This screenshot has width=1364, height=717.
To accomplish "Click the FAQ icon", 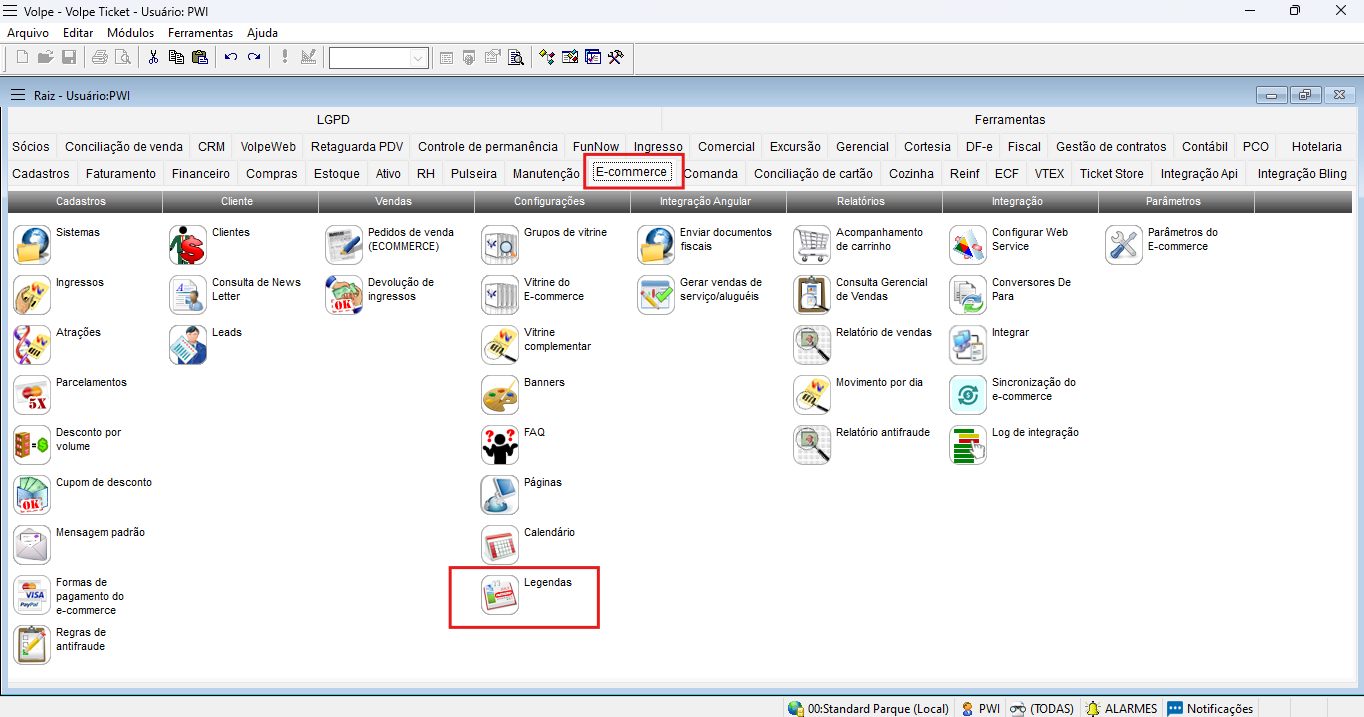I will tap(500, 445).
